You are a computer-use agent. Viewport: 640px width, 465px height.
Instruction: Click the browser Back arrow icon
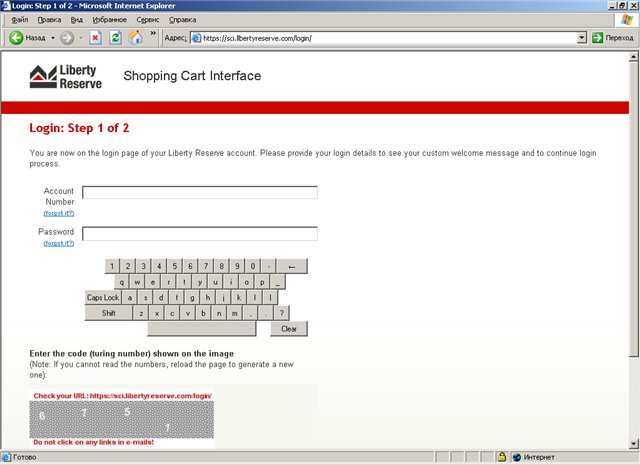click(x=16, y=38)
